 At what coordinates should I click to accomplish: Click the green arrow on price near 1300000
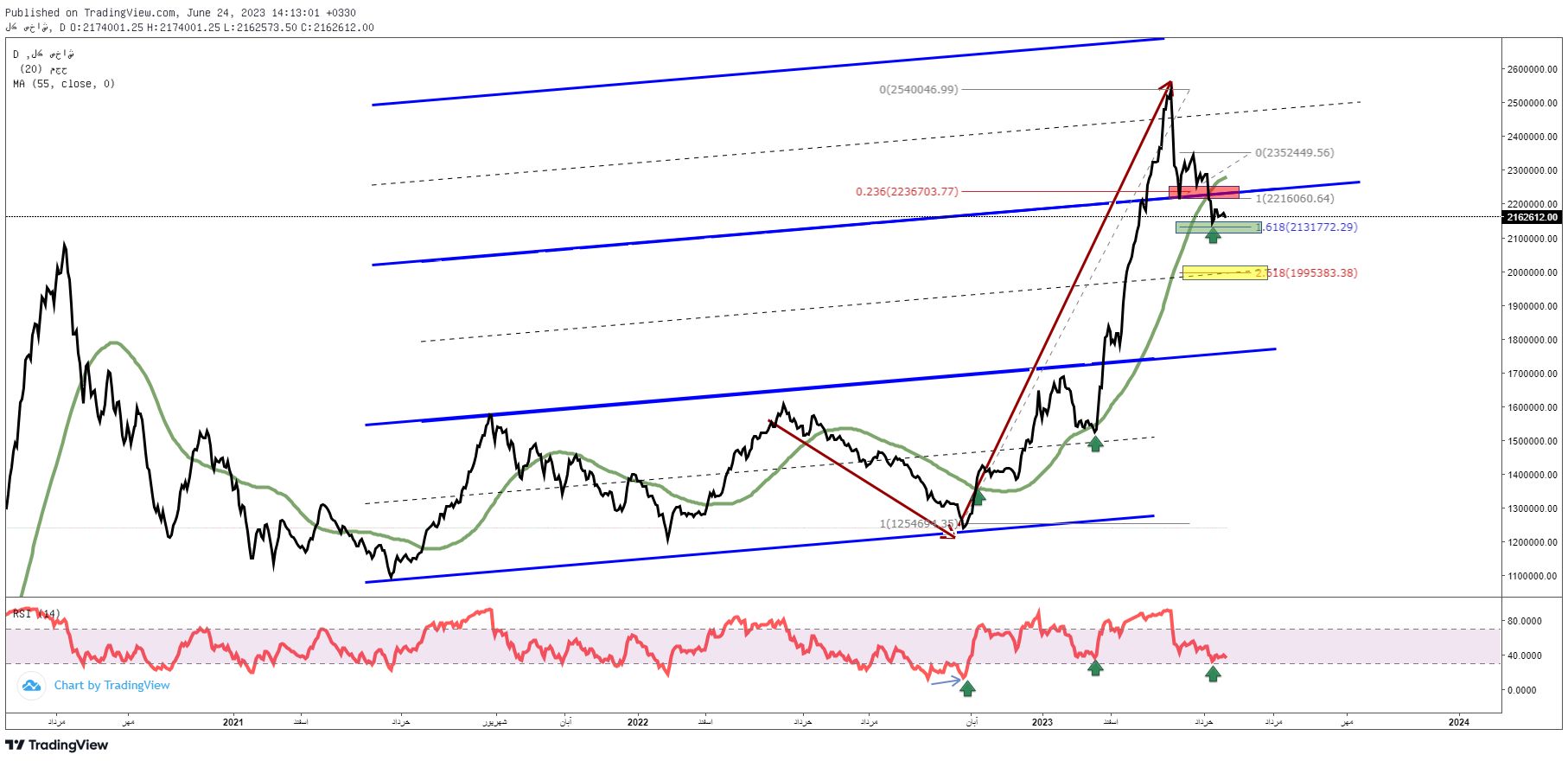coord(978,497)
